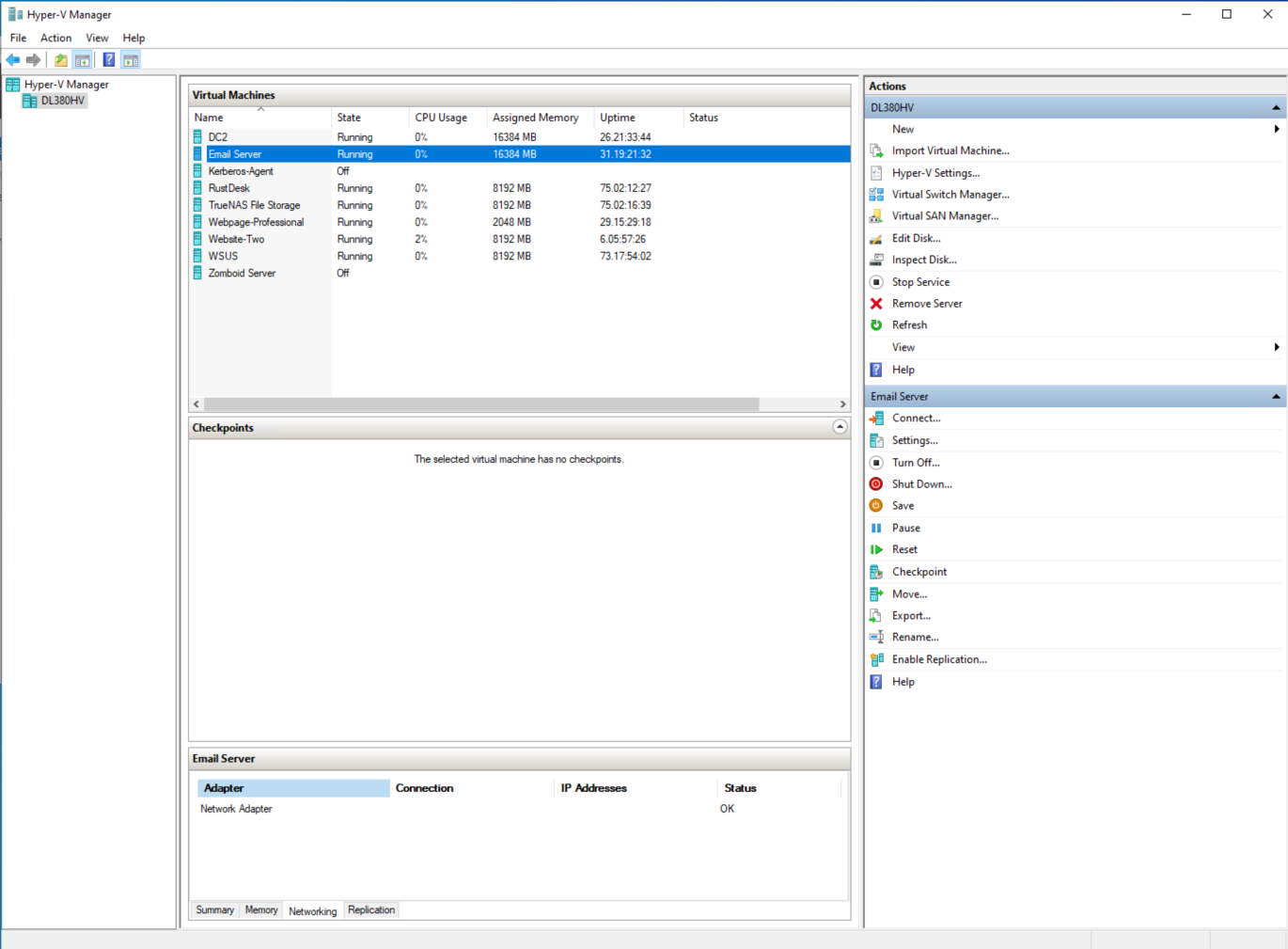Click the Back navigation arrow in the toolbar
The width and height of the screenshot is (1288, 949).
[13, 59]
